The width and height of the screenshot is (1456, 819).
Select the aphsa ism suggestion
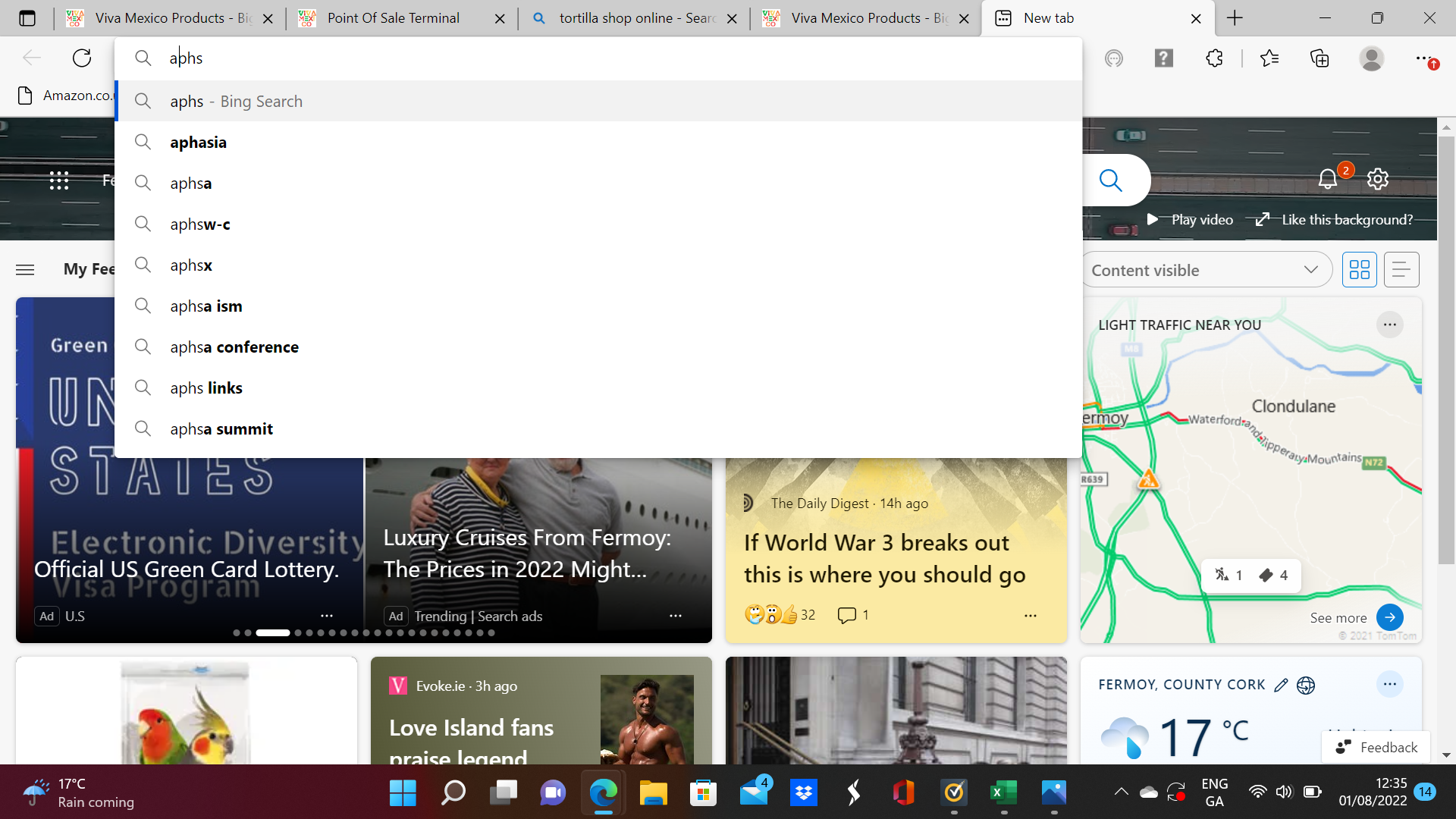[x=598, y=306]
